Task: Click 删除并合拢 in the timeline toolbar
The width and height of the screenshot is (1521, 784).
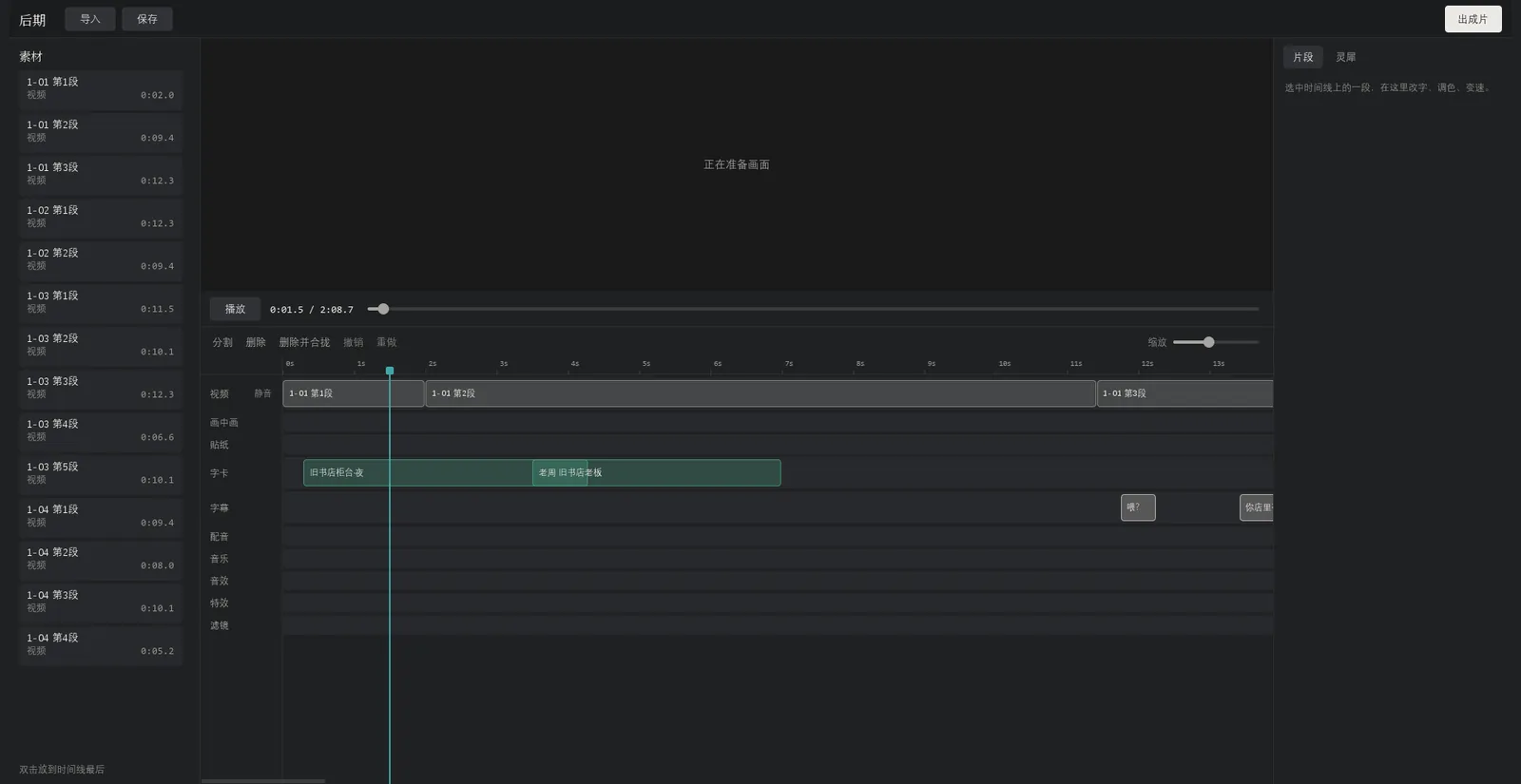Action: click(x=304, y=342)
